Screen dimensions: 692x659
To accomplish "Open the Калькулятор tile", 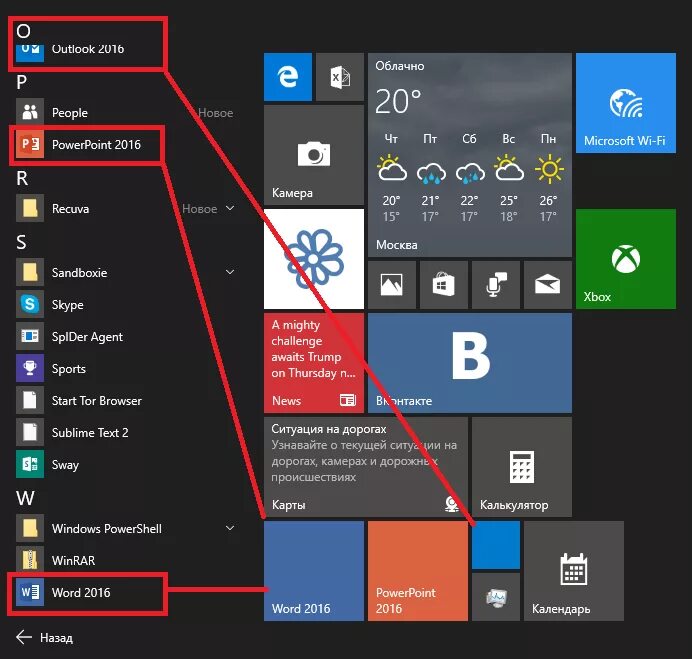I will coord(522,467).
